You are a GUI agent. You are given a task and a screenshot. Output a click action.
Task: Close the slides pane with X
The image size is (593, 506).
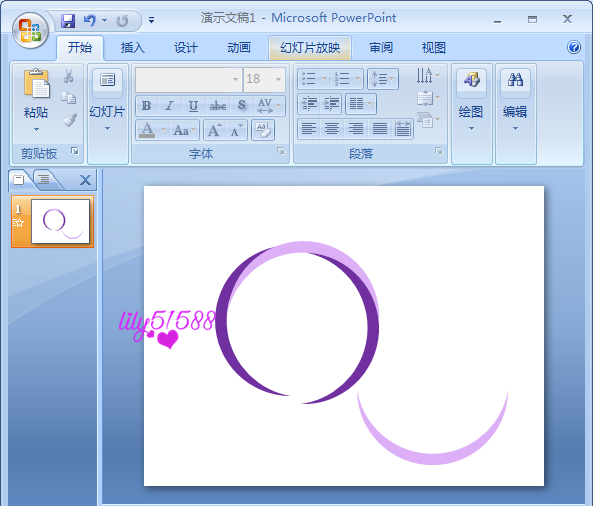pos(85,180)
